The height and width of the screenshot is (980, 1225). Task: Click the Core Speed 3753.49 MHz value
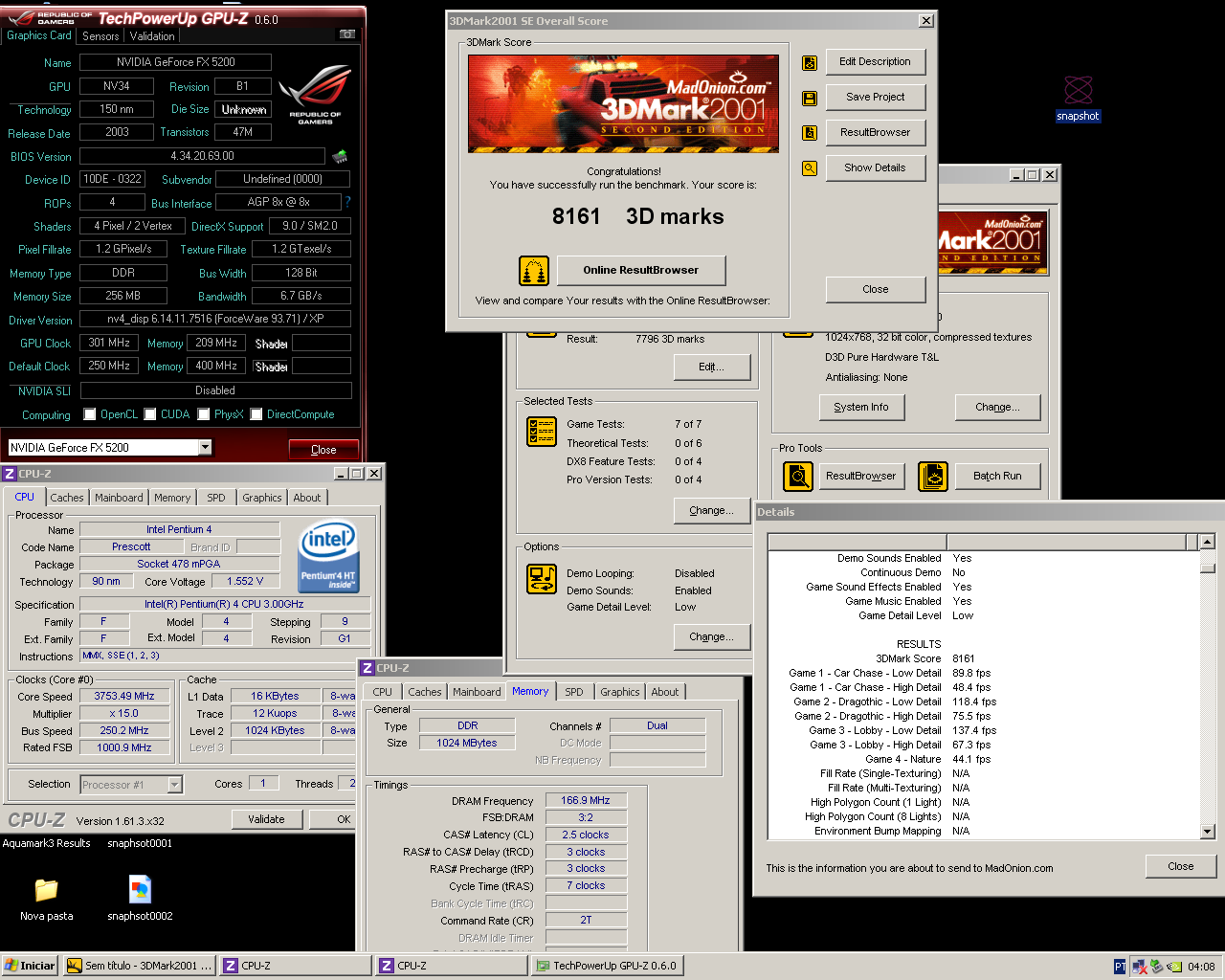124,696
